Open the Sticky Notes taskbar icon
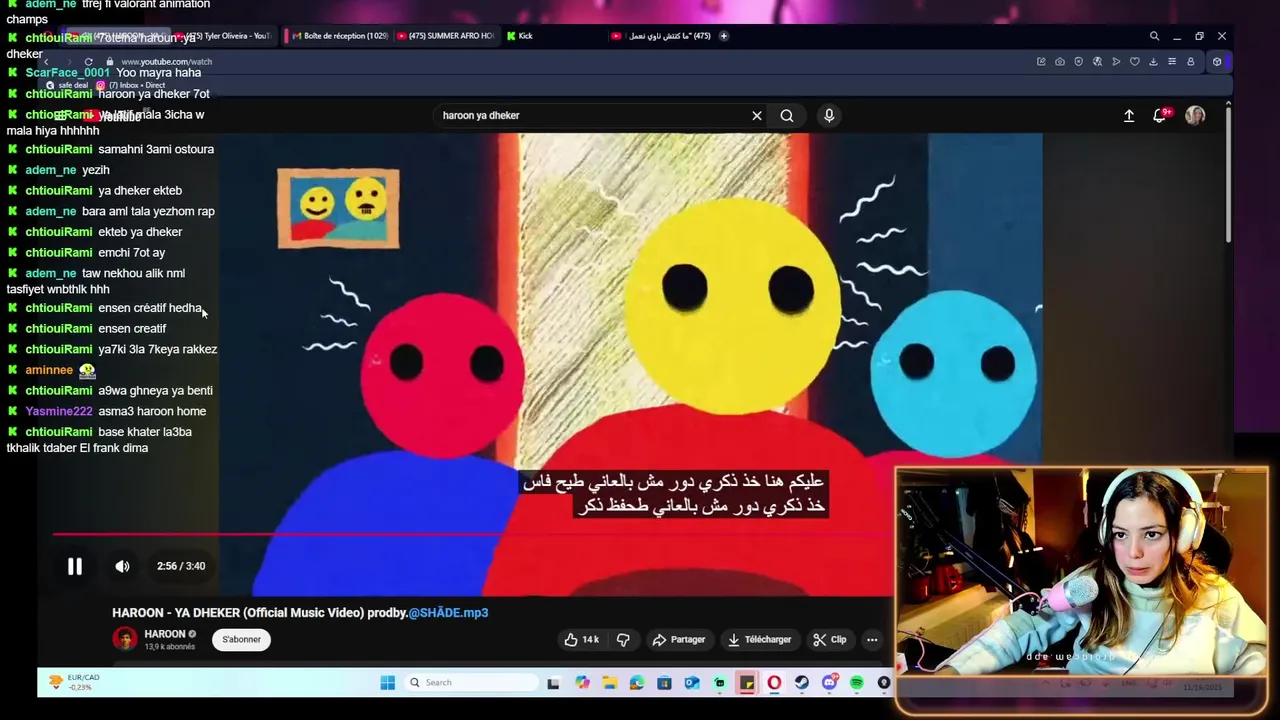The width and height of the screenshot is (1280, 720). pos(747,683)
